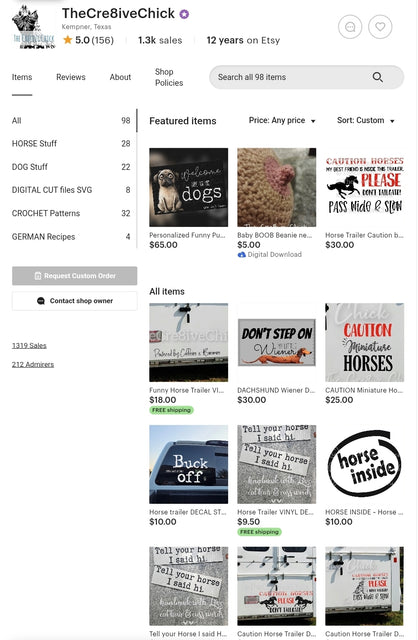Open the Buck off decal thumbnail
Image resolution: width=418 pixels, height=640 pixels.
click(x=189, y=464)
